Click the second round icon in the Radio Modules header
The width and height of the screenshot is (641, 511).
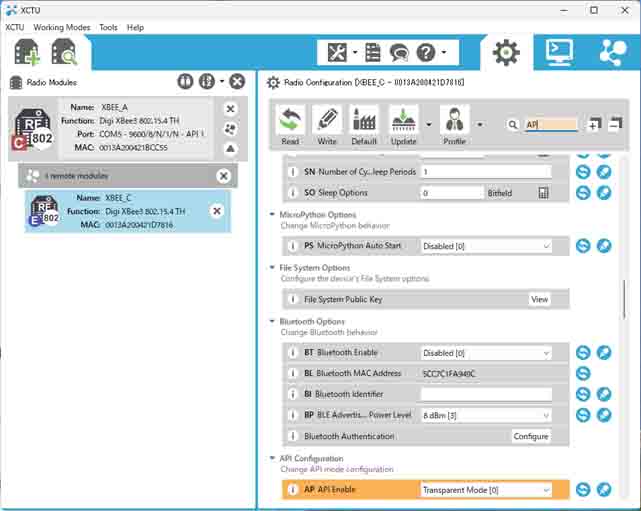pyautogui.click(x=207, y=81)
